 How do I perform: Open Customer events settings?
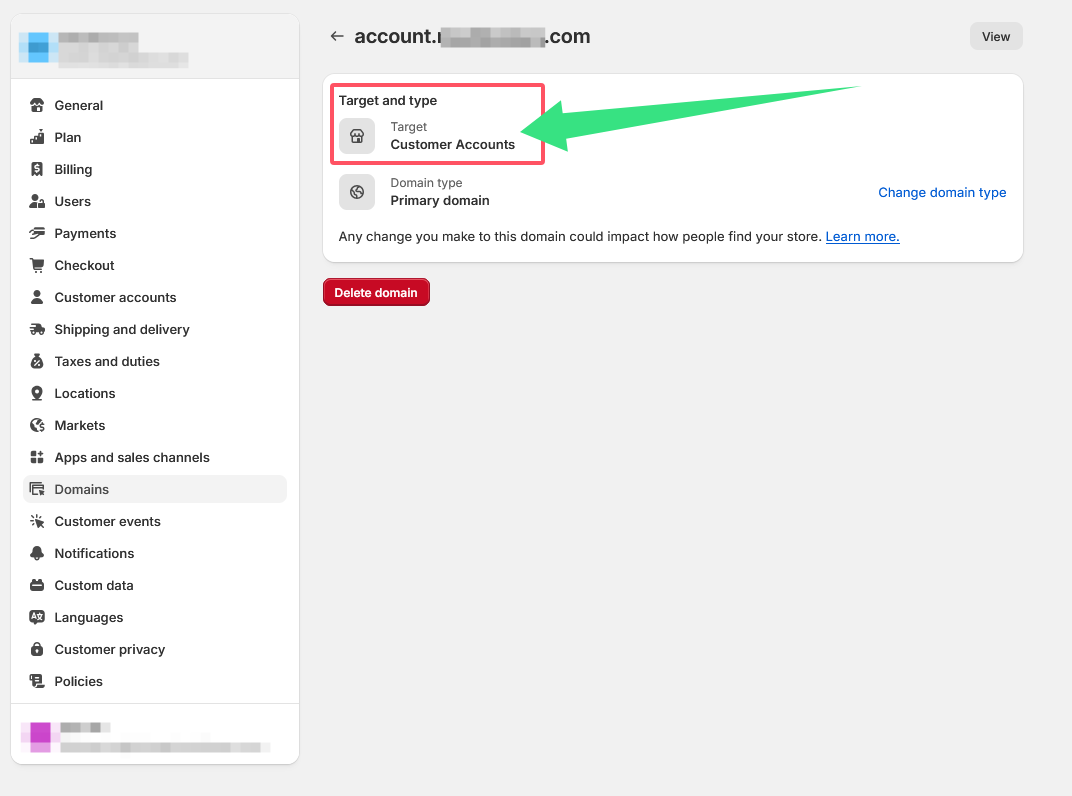point(107,521)
